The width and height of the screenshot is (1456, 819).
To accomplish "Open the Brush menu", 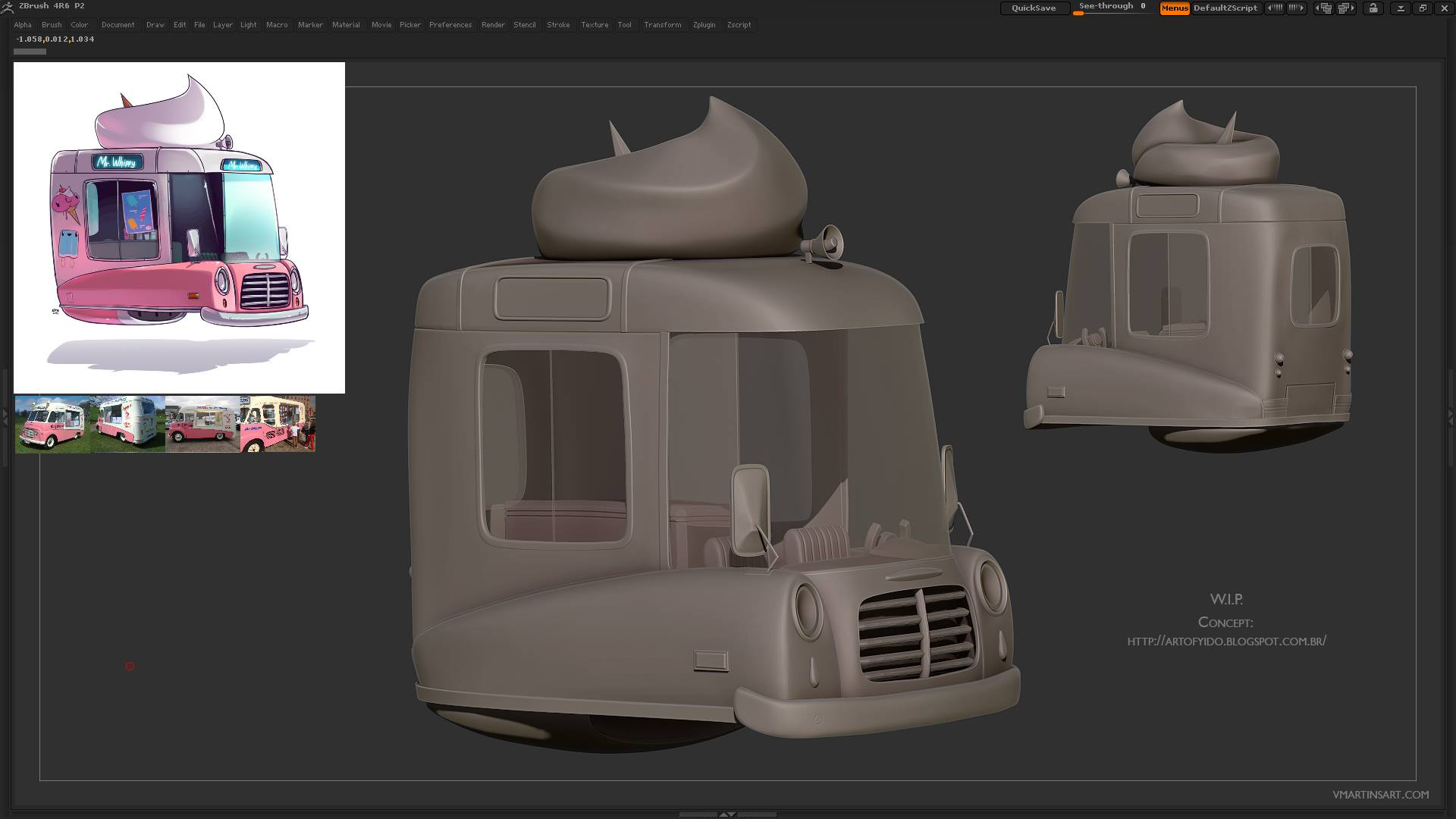I will [x=52, y=25].
